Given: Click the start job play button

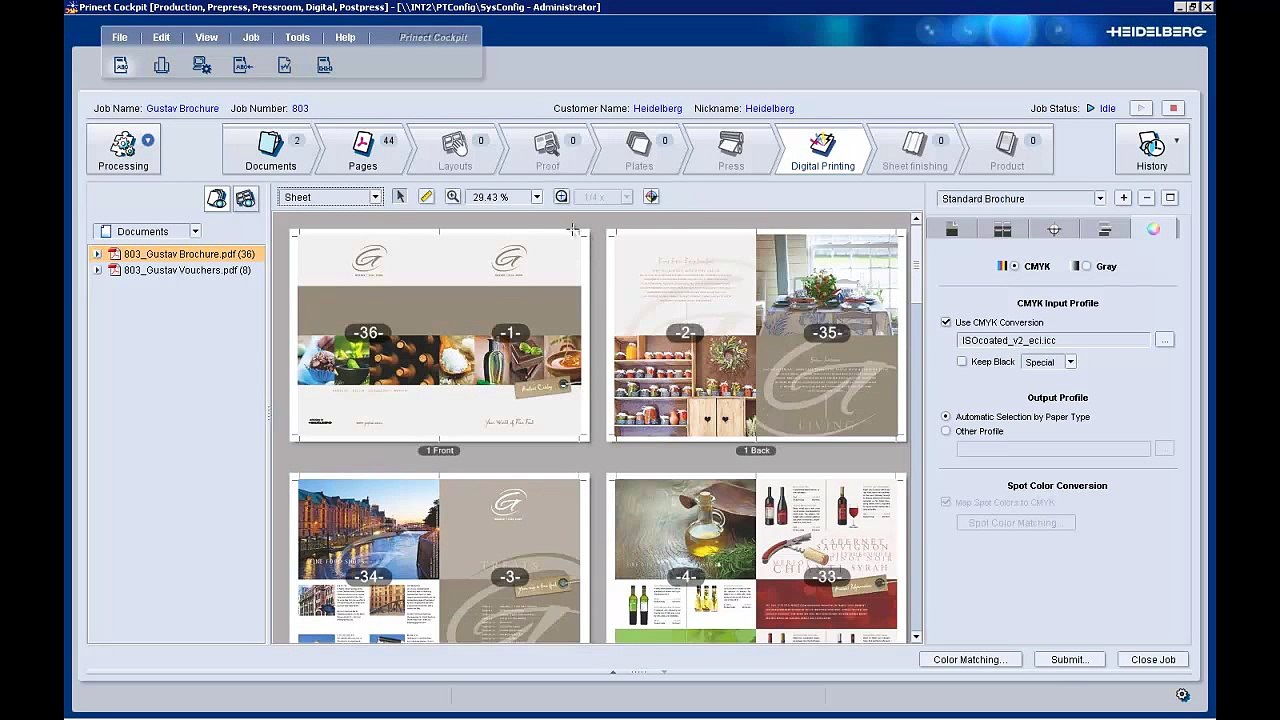Looking at the screenshot, I should click(1141, 108).
